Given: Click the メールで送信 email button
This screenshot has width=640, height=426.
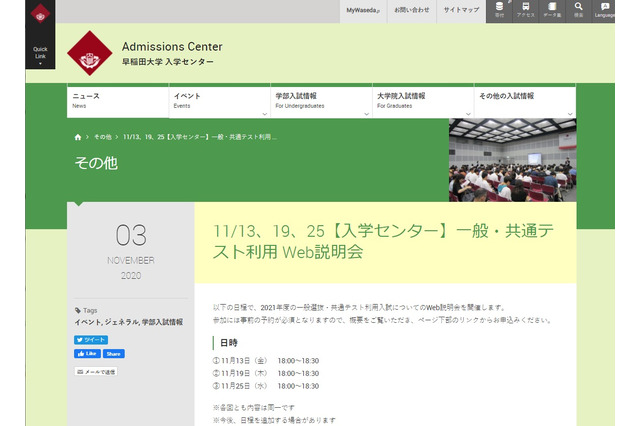Looking at the screenshot, I should point(96,372).
